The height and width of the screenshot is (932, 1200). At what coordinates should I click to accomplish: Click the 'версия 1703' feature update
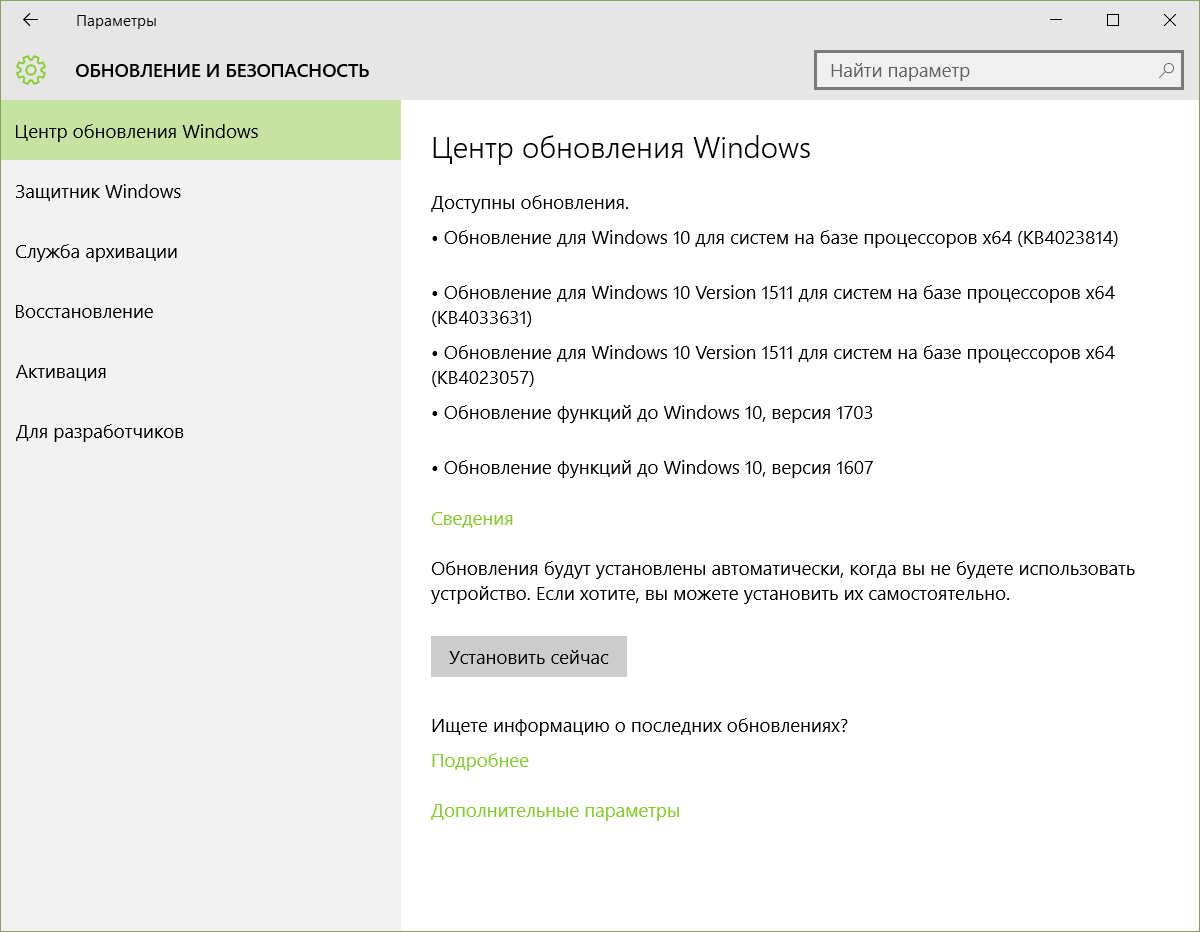pos(652,412)
